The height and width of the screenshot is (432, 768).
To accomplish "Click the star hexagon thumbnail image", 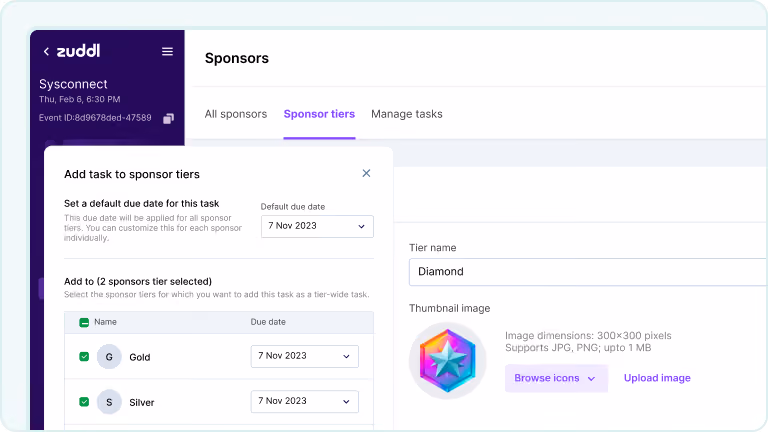I will pos(448,360).
